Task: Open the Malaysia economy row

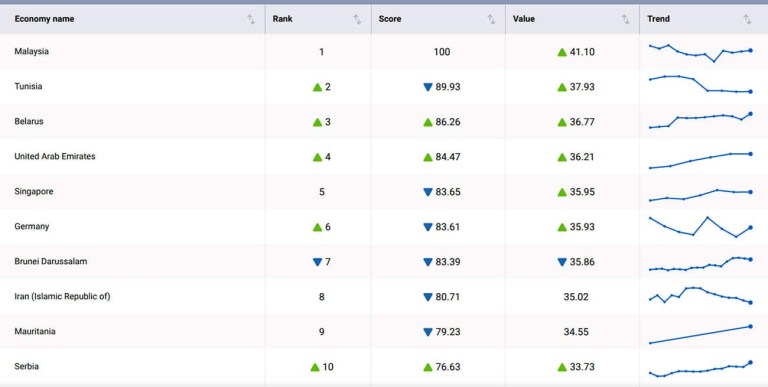Action: click(384, 51)
